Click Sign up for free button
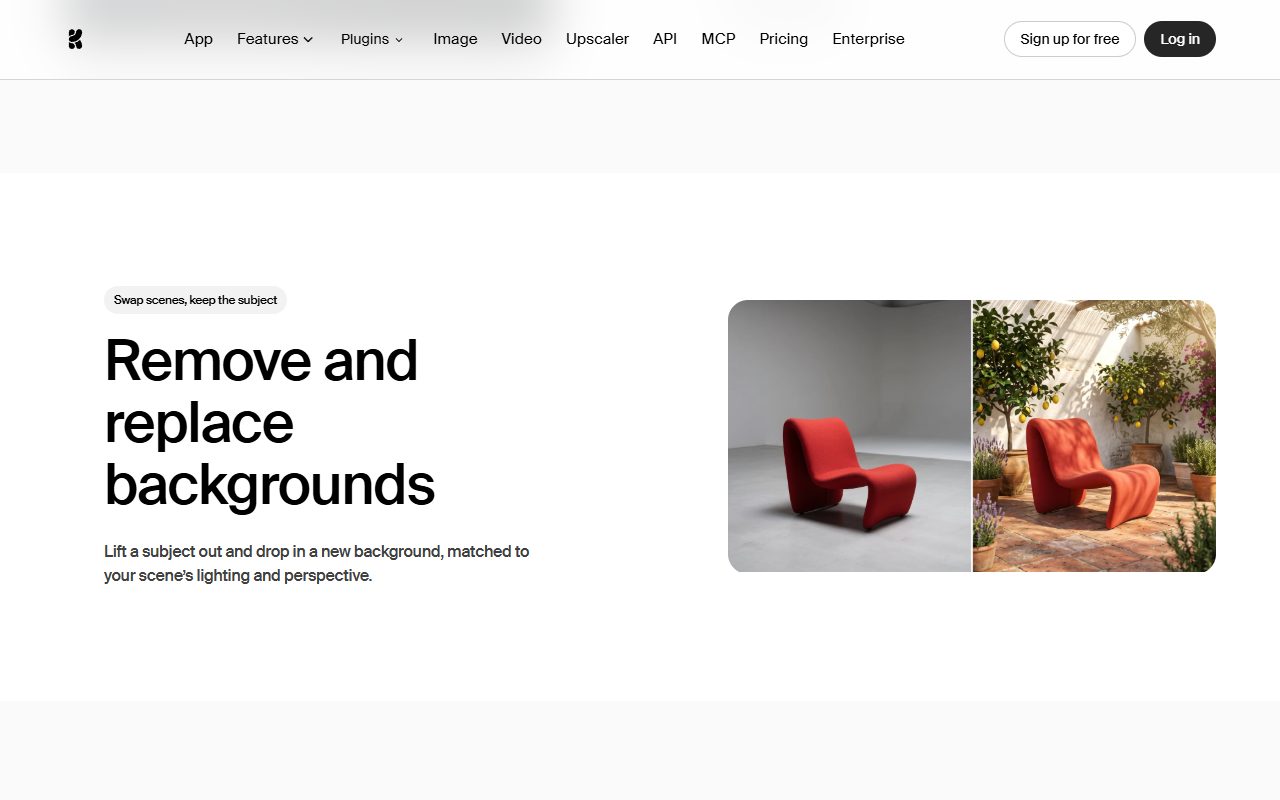 1069,39
